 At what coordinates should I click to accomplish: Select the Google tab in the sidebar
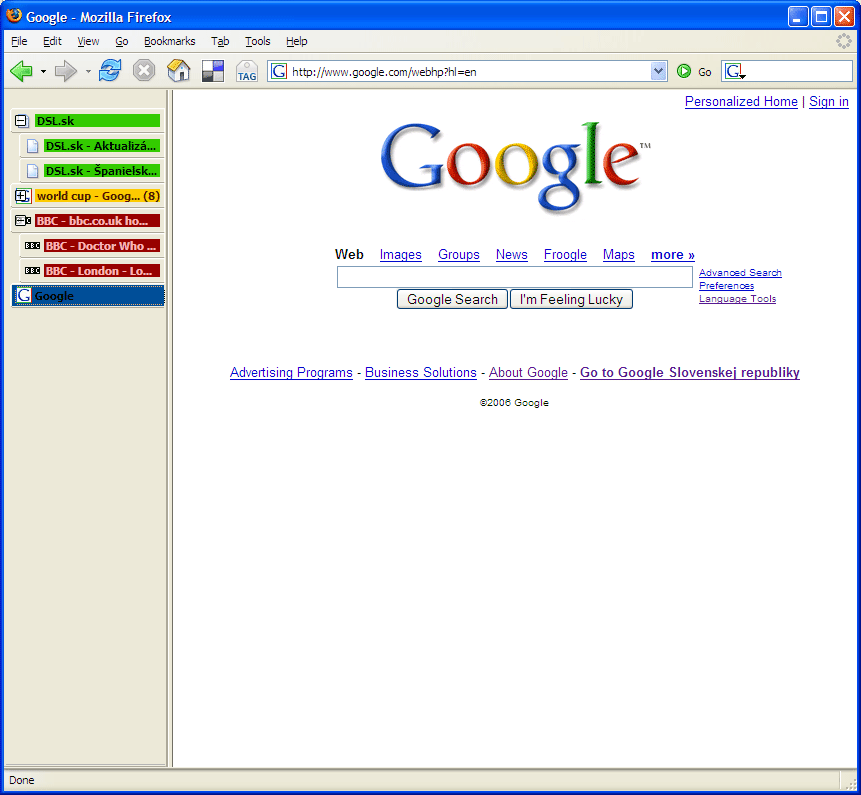click(x=88, y=296)
